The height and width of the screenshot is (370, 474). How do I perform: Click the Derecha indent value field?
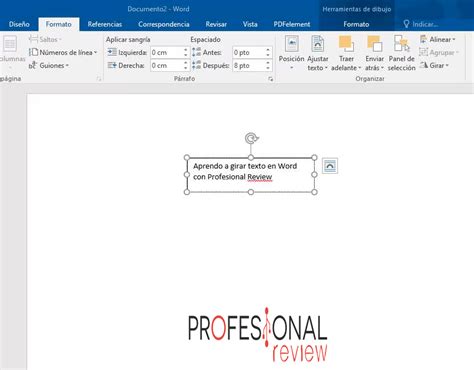(166, 65)
